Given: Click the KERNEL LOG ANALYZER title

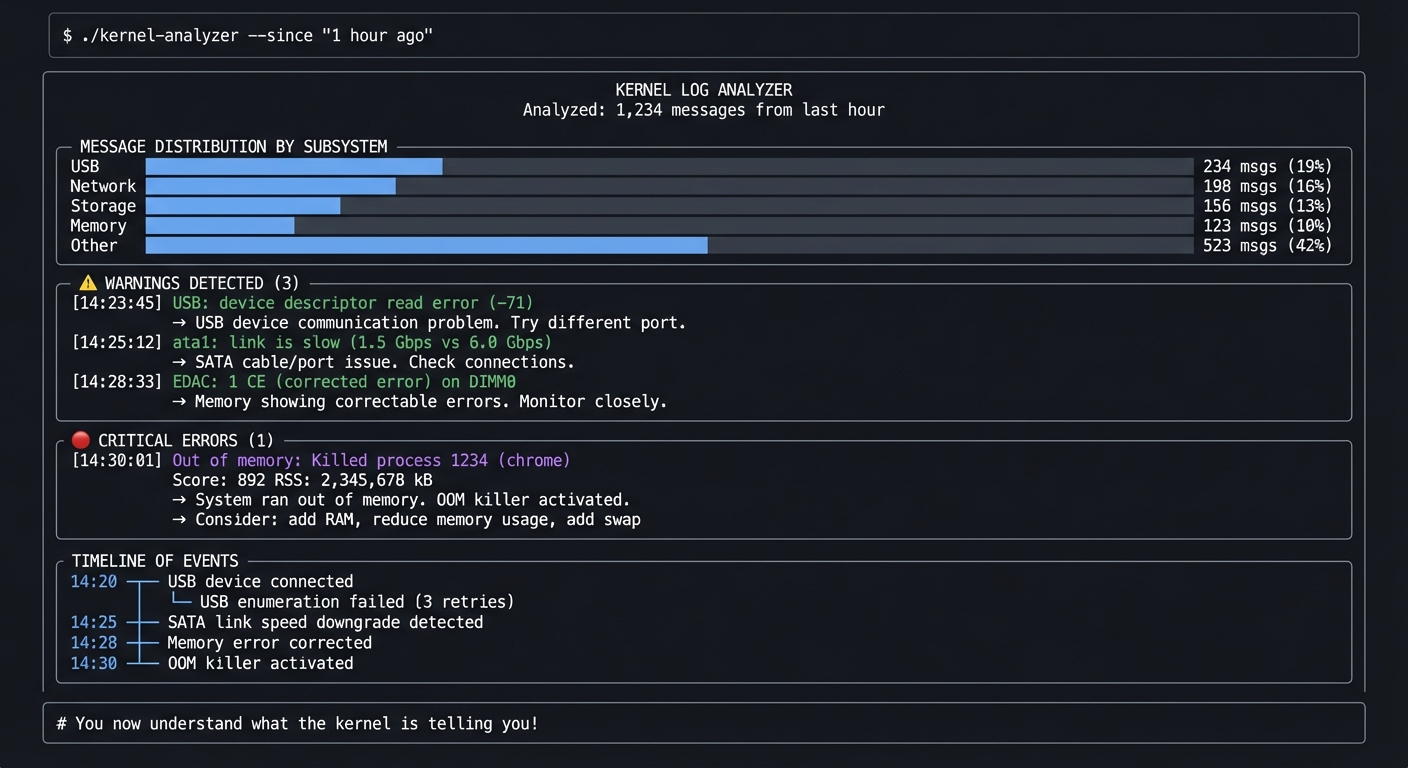Looking at the screenshot, I should coord(703,89).
